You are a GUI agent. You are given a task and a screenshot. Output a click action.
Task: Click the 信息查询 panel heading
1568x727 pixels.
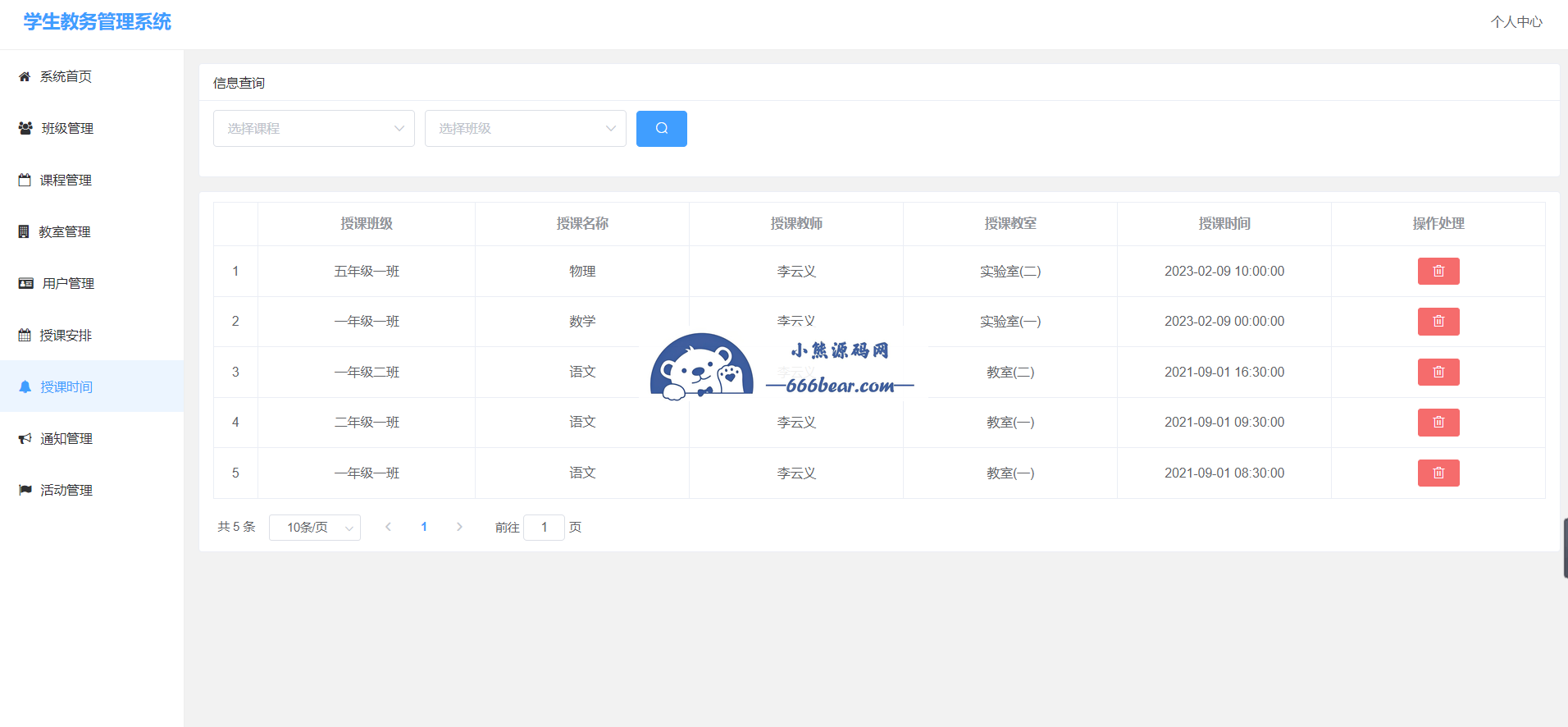point(239,83)
